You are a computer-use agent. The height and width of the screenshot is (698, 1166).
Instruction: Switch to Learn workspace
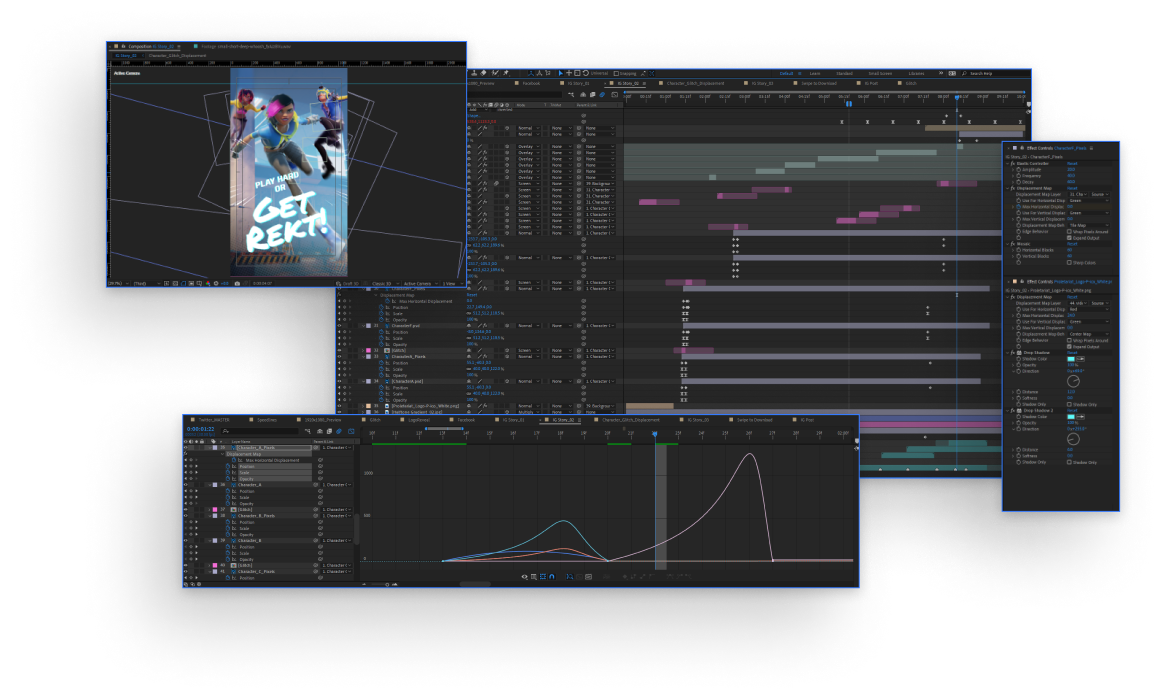tap(815, 74)
